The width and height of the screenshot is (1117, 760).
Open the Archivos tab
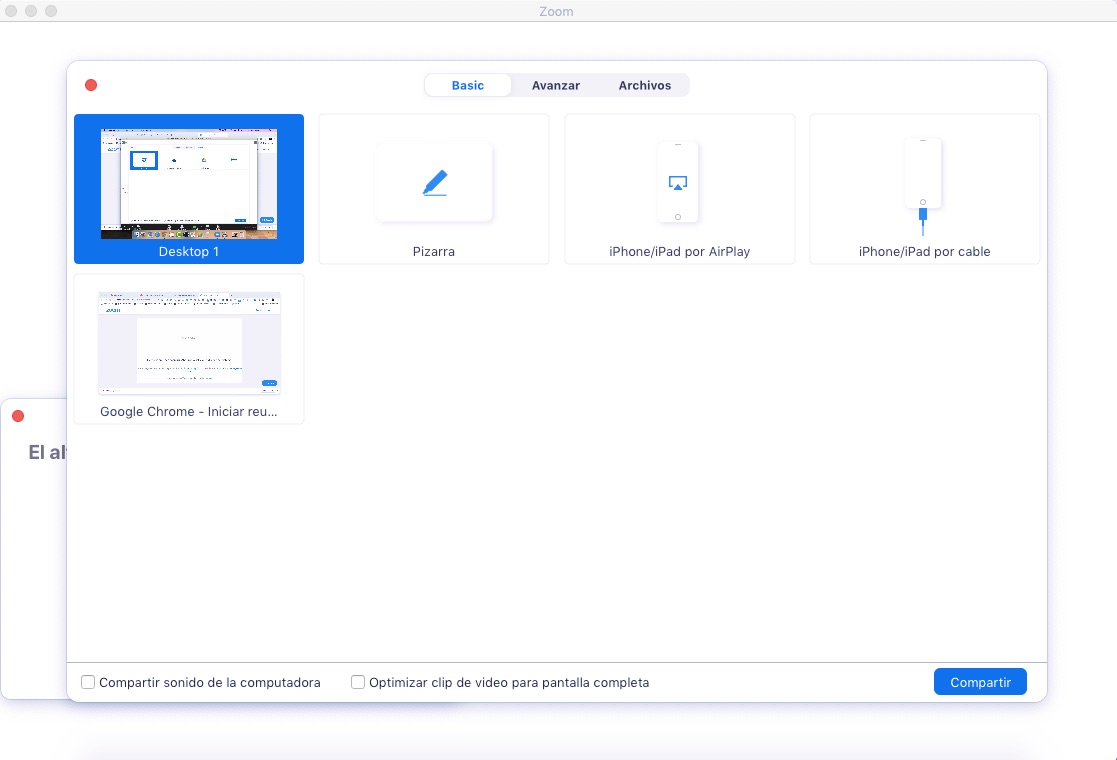645,85
